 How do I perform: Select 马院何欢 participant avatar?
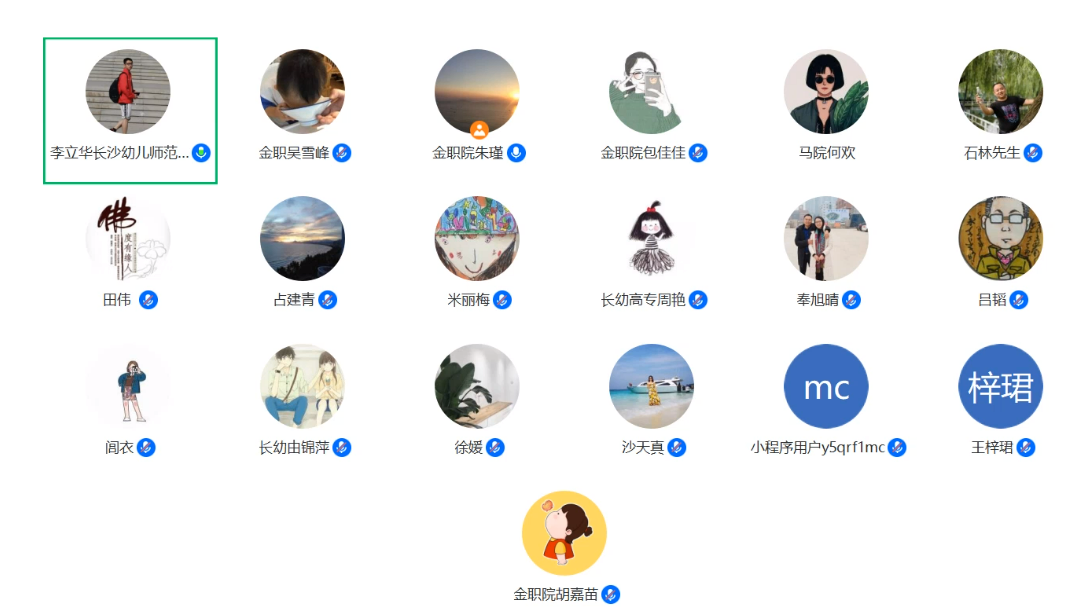click(826, 91)
